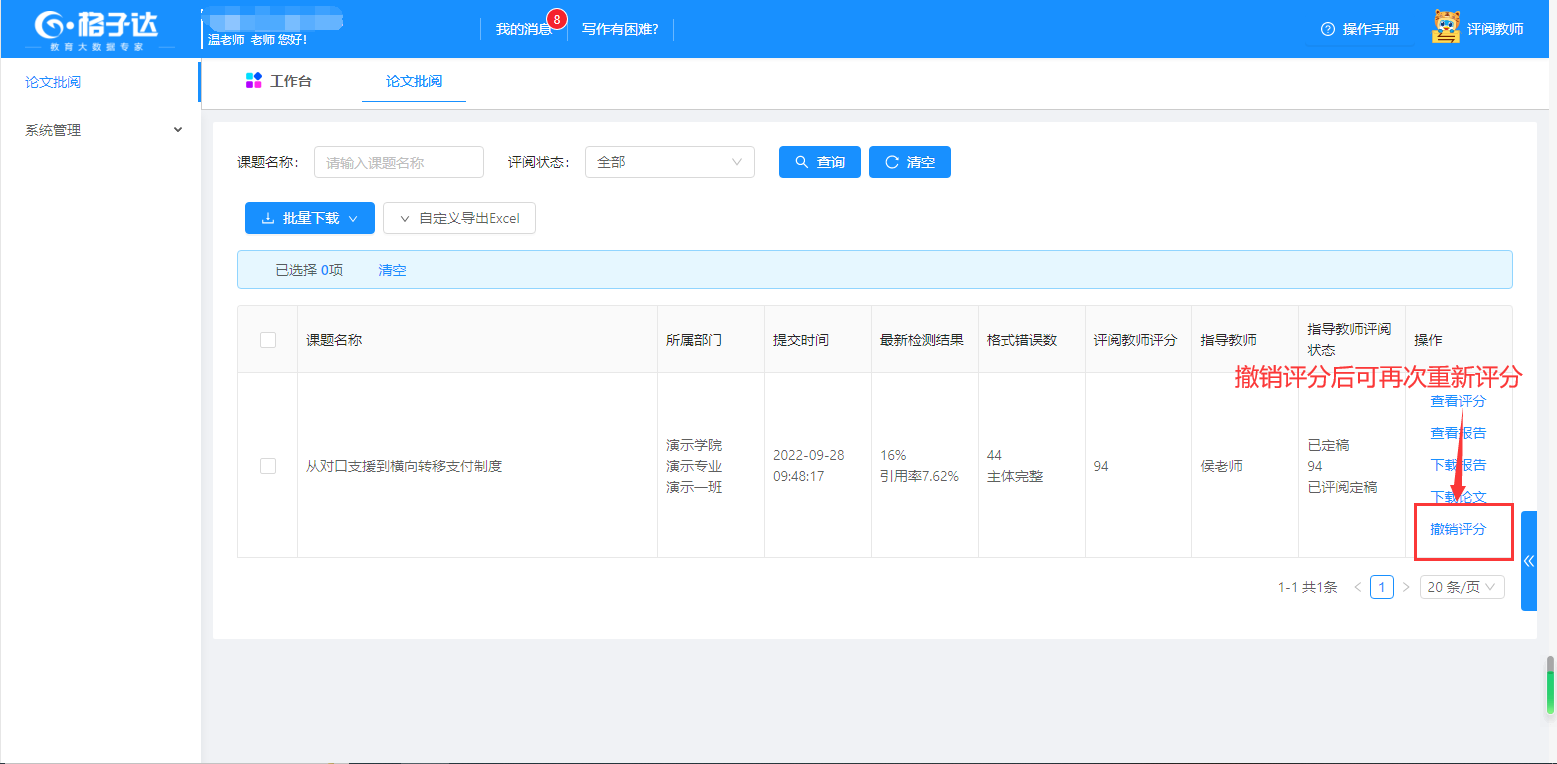The width and height of the screenshot is (1557, 764).
Task: Switch to the 工作台 tab
Action: tap(290, 81)
